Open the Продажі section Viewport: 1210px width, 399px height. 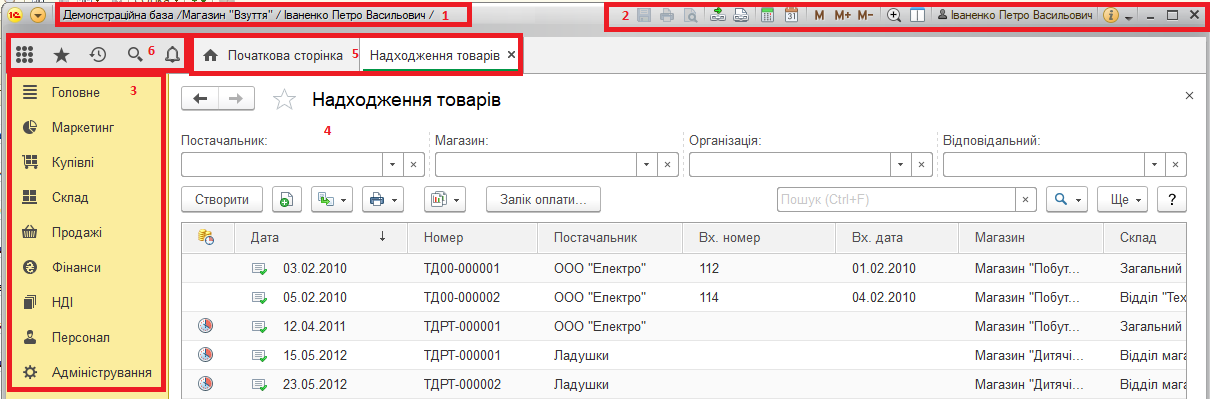point(86,232)
